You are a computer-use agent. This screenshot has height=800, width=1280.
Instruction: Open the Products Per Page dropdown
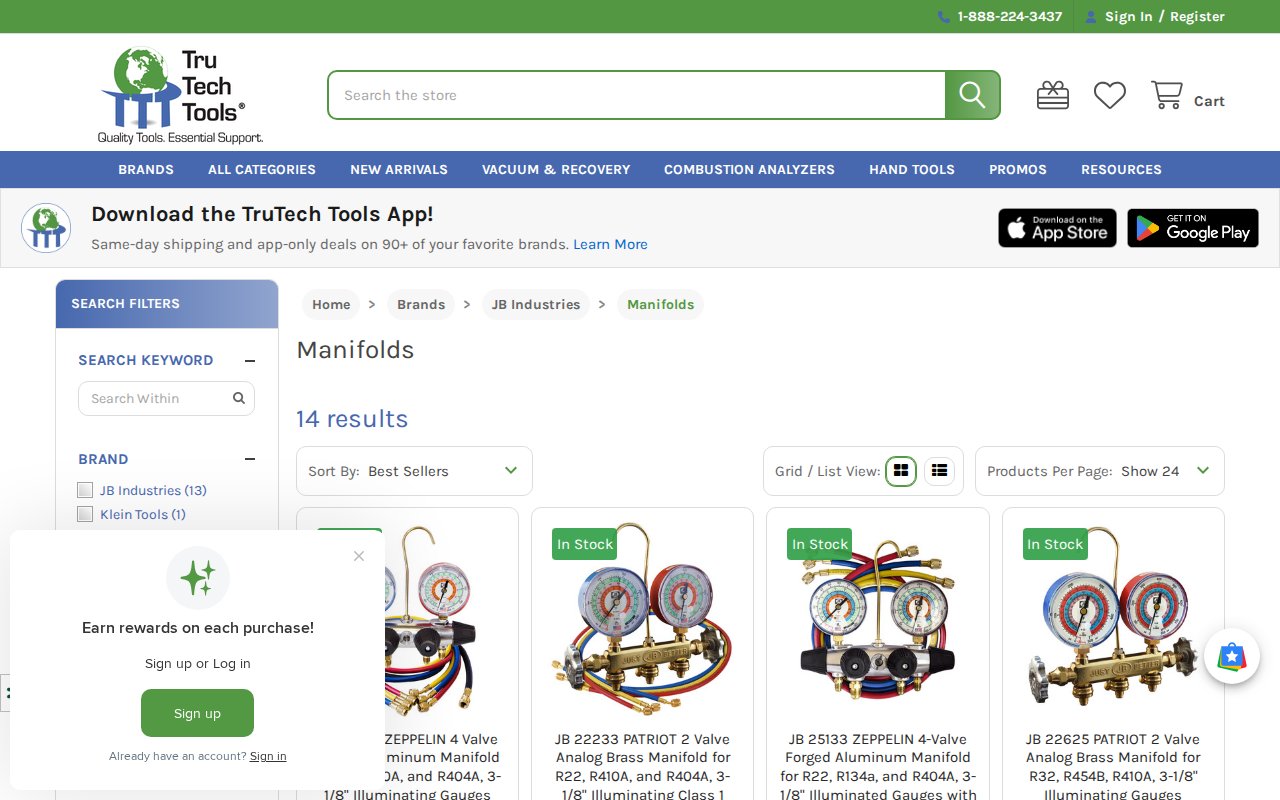point(1099,471)
